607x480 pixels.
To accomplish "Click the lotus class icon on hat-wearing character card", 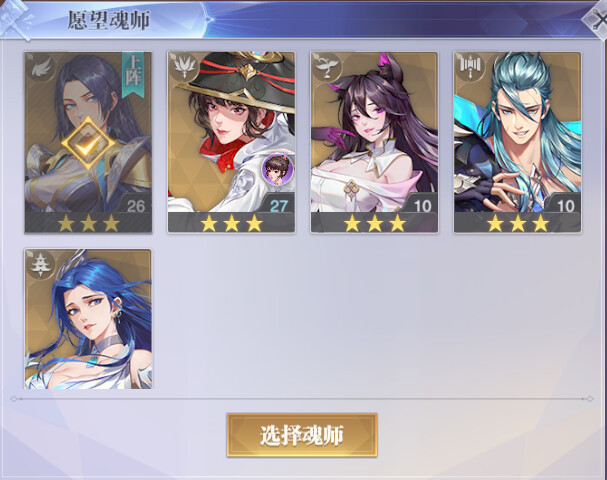I will [184, 69].
